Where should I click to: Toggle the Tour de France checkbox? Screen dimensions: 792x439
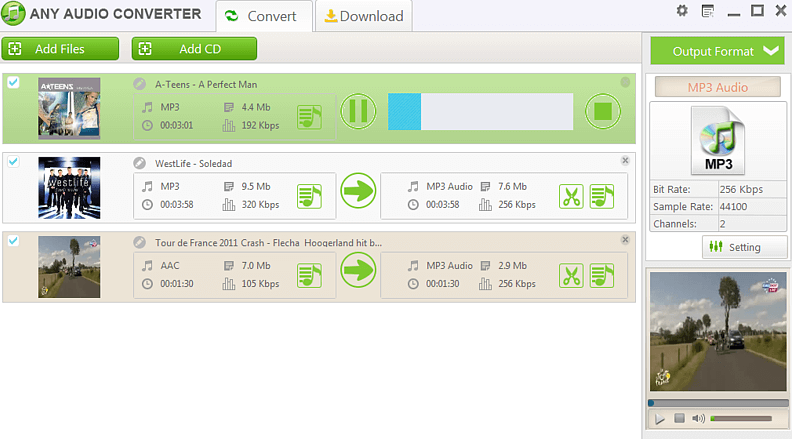coord(13,240)
